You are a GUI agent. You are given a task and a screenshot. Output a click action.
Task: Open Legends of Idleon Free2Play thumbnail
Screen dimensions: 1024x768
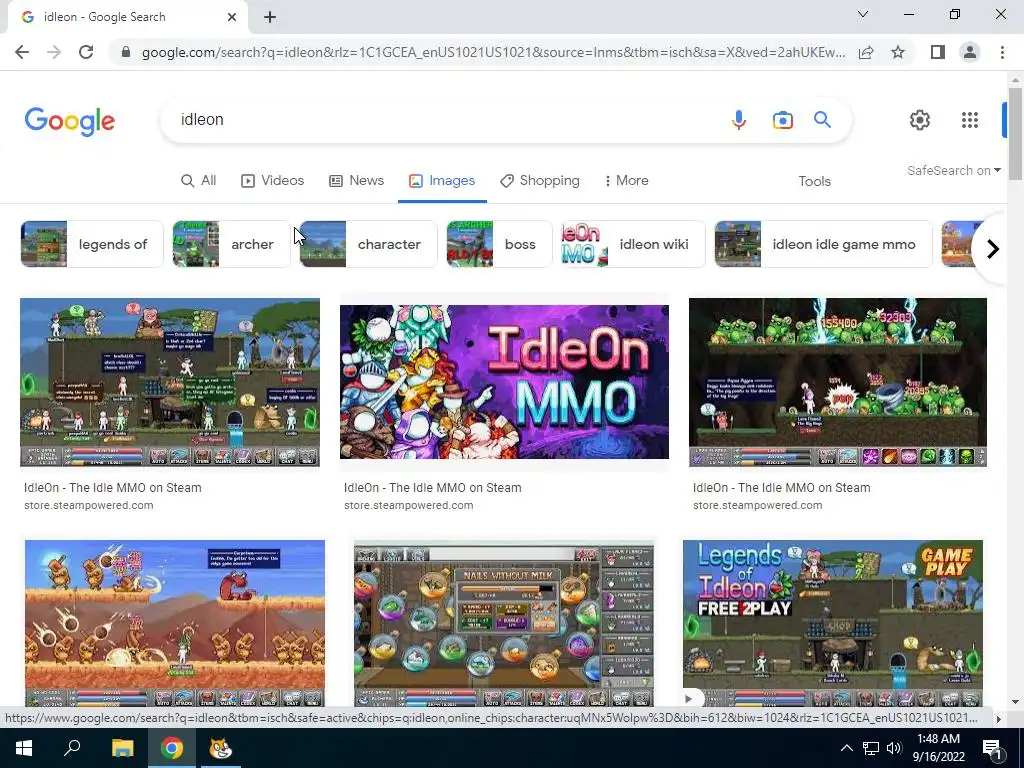tap(833, 623)
